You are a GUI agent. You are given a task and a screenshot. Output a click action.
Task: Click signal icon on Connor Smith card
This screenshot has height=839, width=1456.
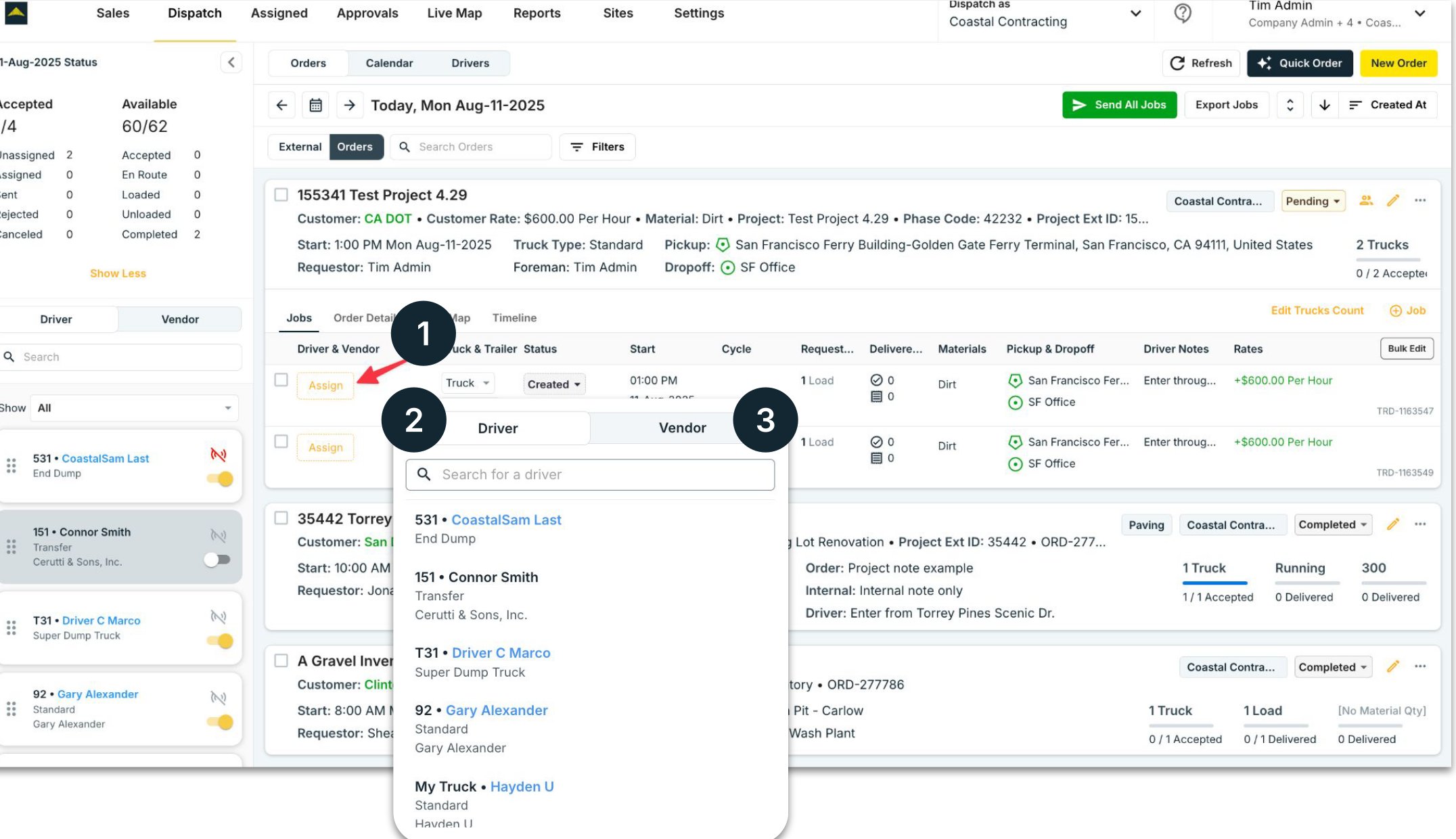pos(218,535)
